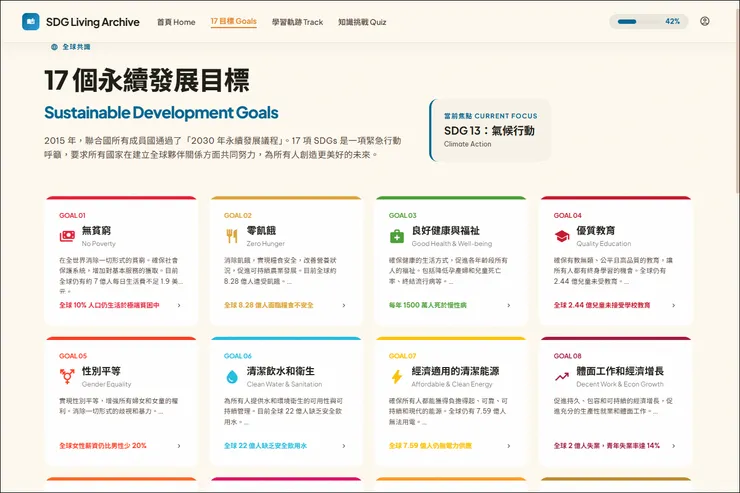Screen dimensions: 740x493
Task: Click the 全球共識 label text
Action: (x=76, y=47)
